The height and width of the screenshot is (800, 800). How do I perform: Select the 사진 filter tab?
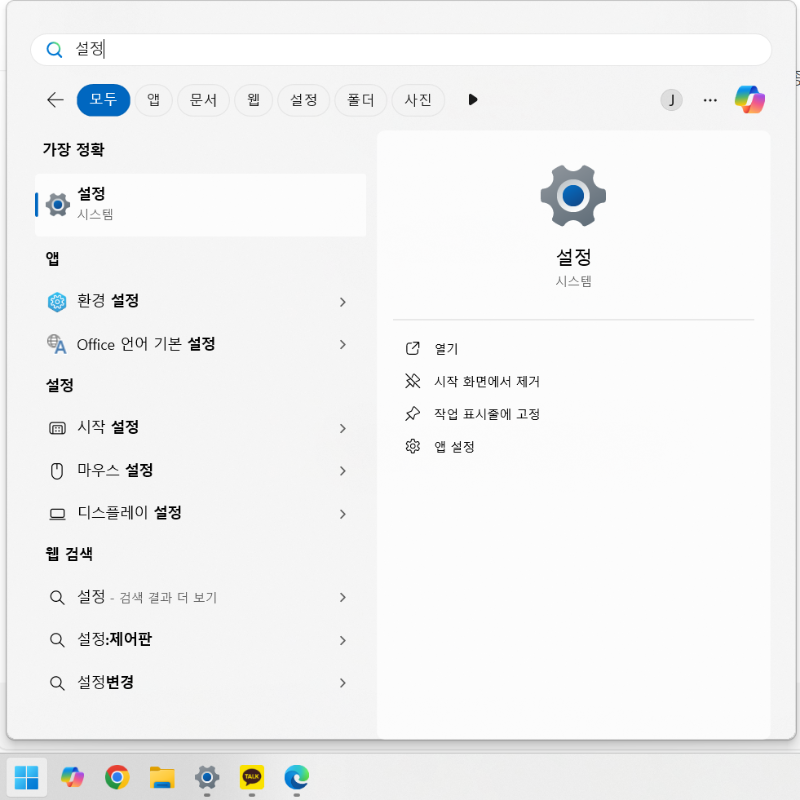pos(418,100)
